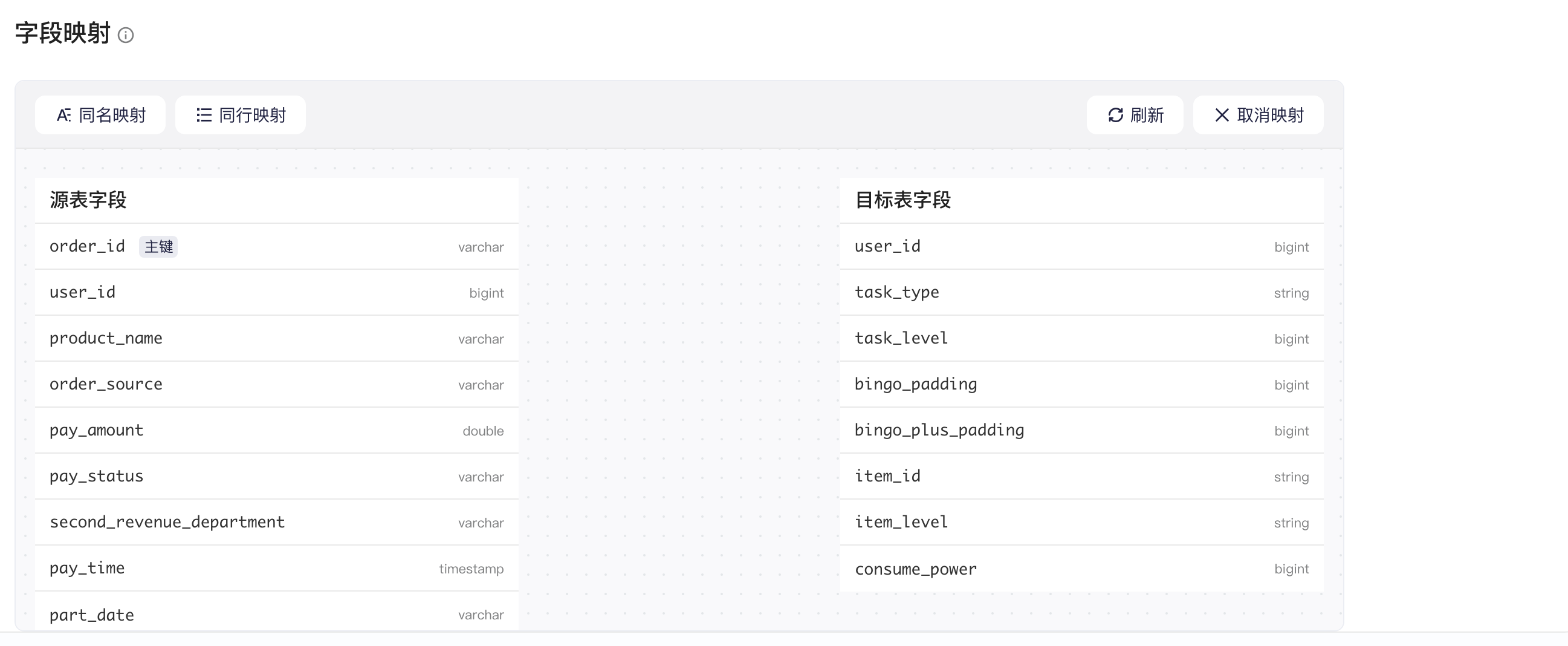The image size is (1568, 646).
Task: Select source field product_name
Action: (x=277, y=339)
